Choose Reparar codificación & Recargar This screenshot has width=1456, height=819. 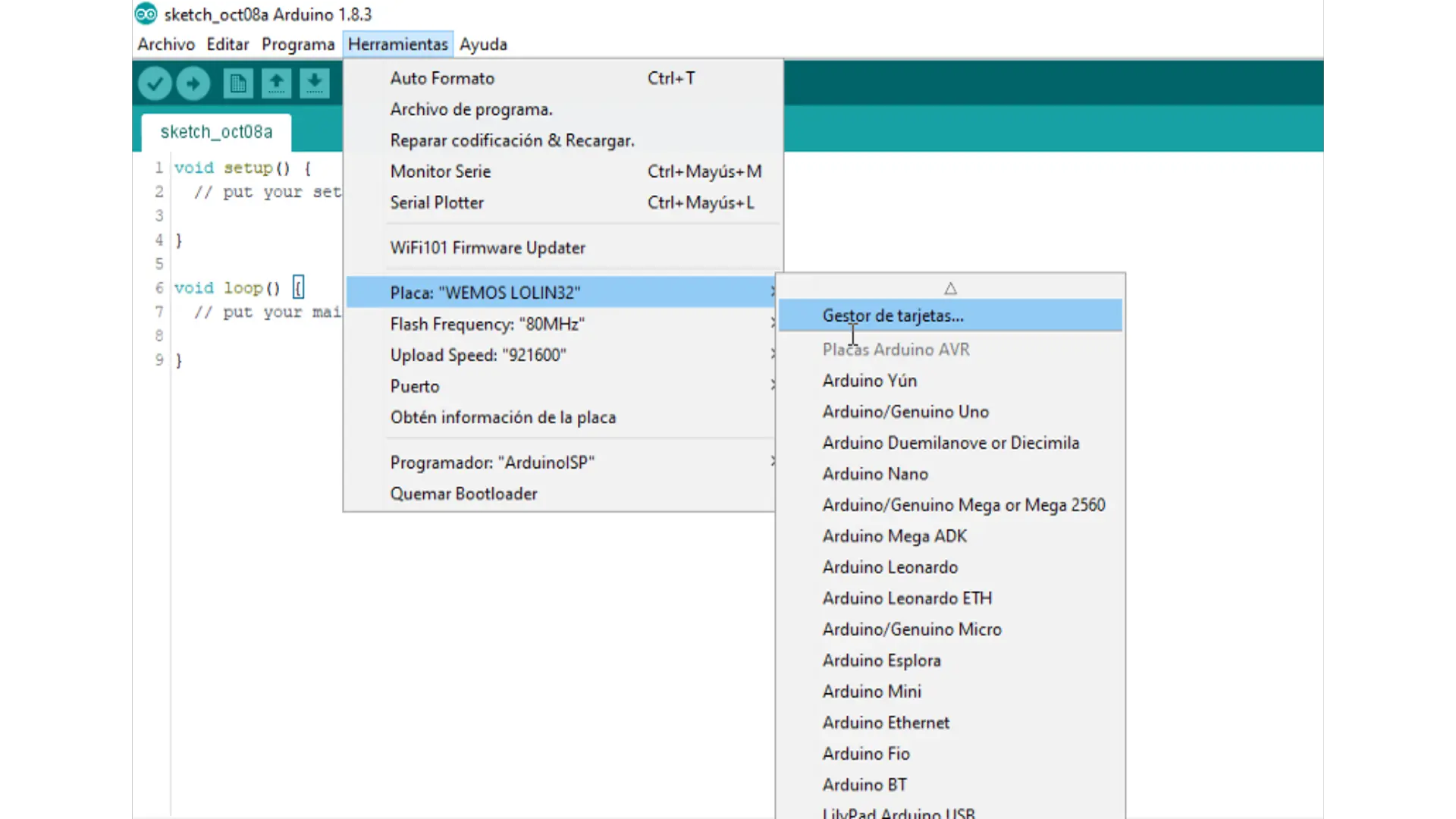click(x=563, y=140)
